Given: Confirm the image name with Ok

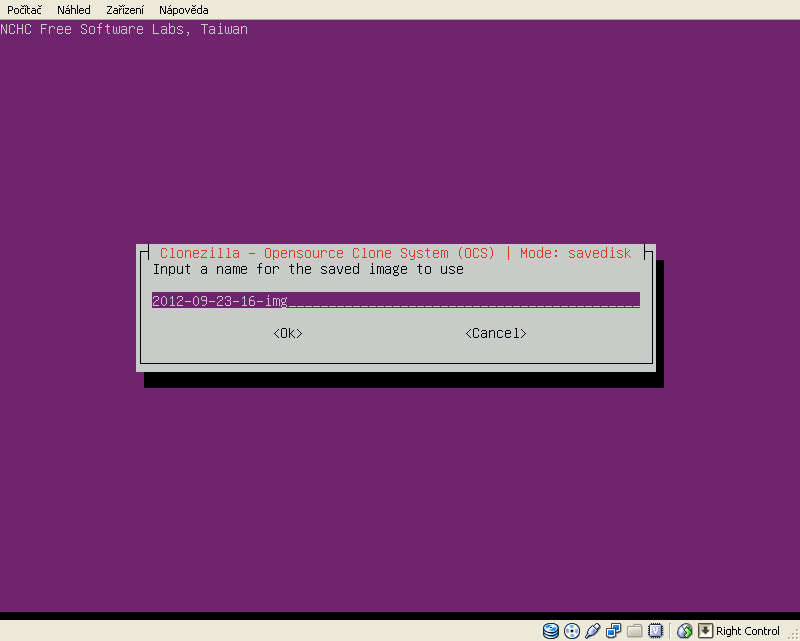Looking at the screenshot, I should [x=288, y=333].
